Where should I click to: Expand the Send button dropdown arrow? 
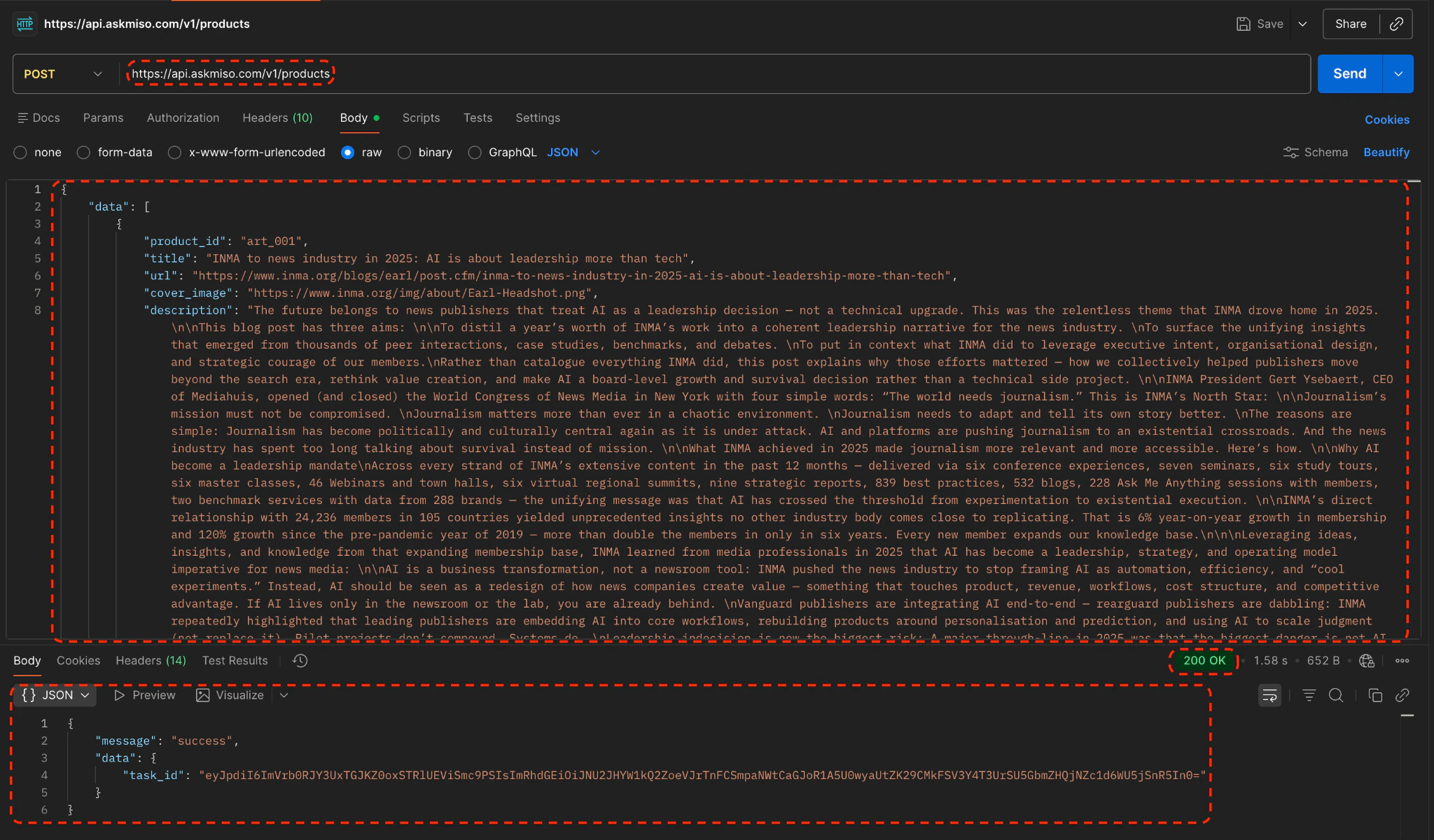(x=1398, y=73)
